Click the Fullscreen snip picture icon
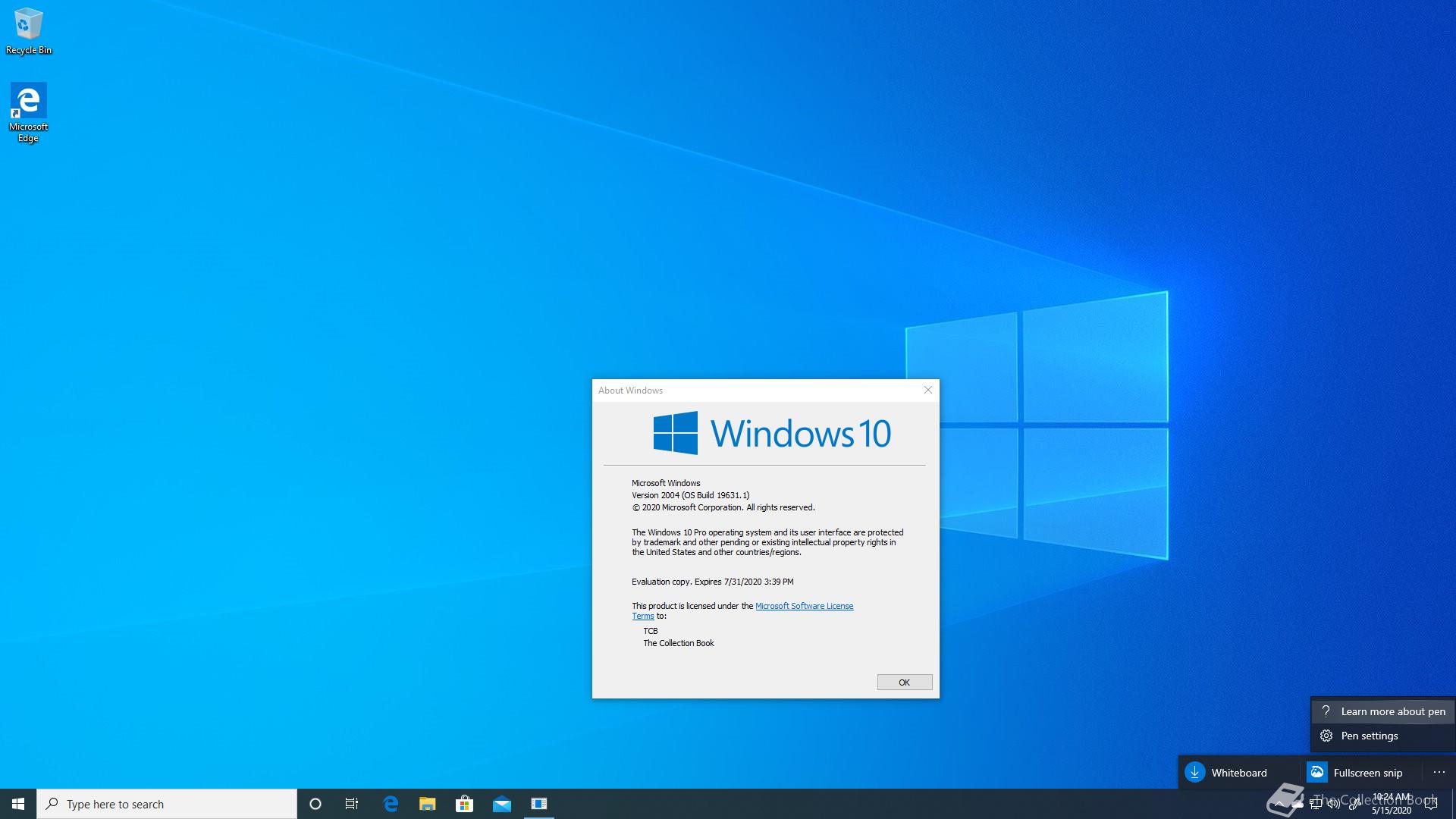This screenshot has width=1456, height=819. pos(1317,772)
